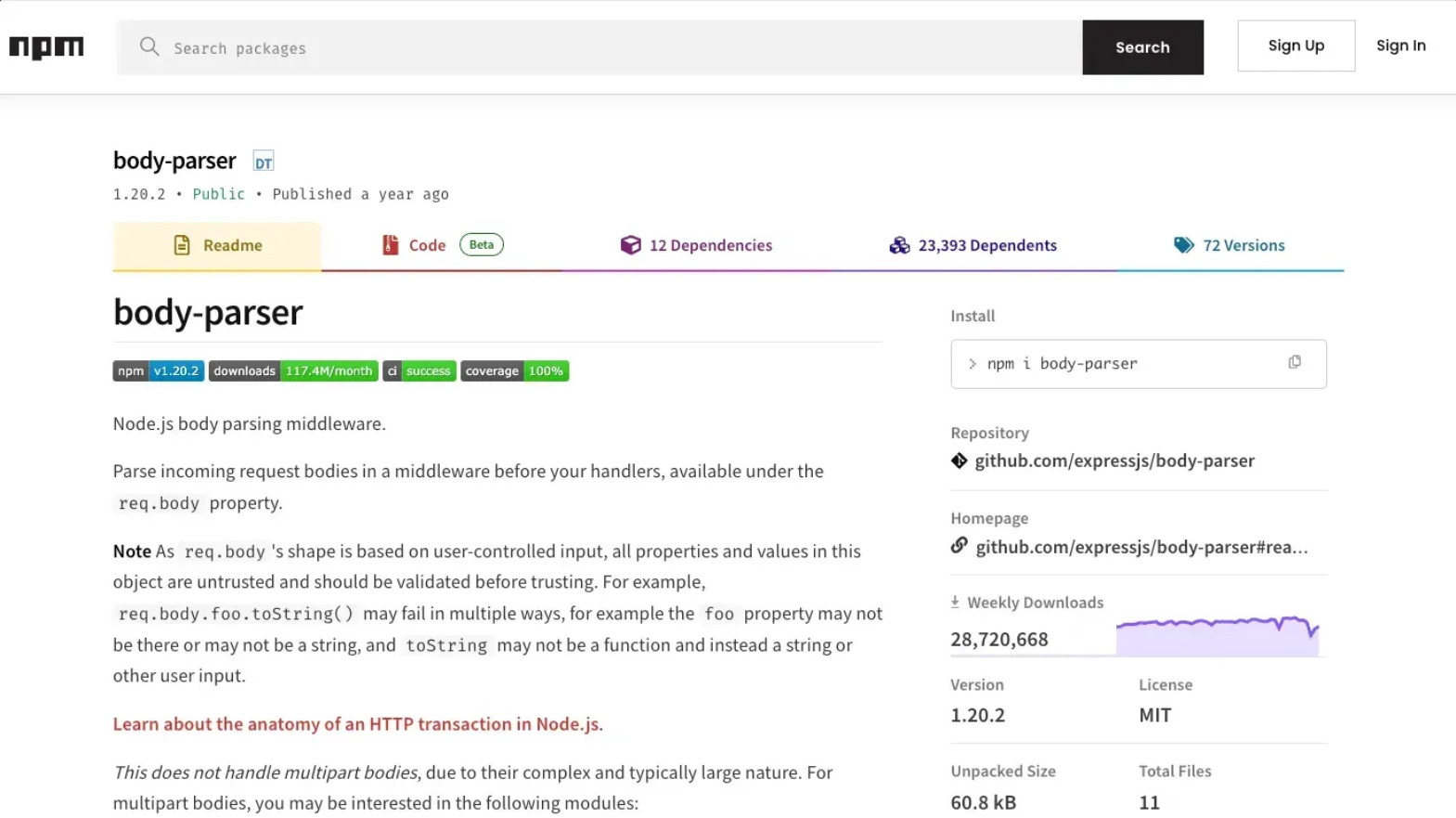This screenshot has height=818, width=1456.
Task: Click the Public label under the package name
Action: 219,194
